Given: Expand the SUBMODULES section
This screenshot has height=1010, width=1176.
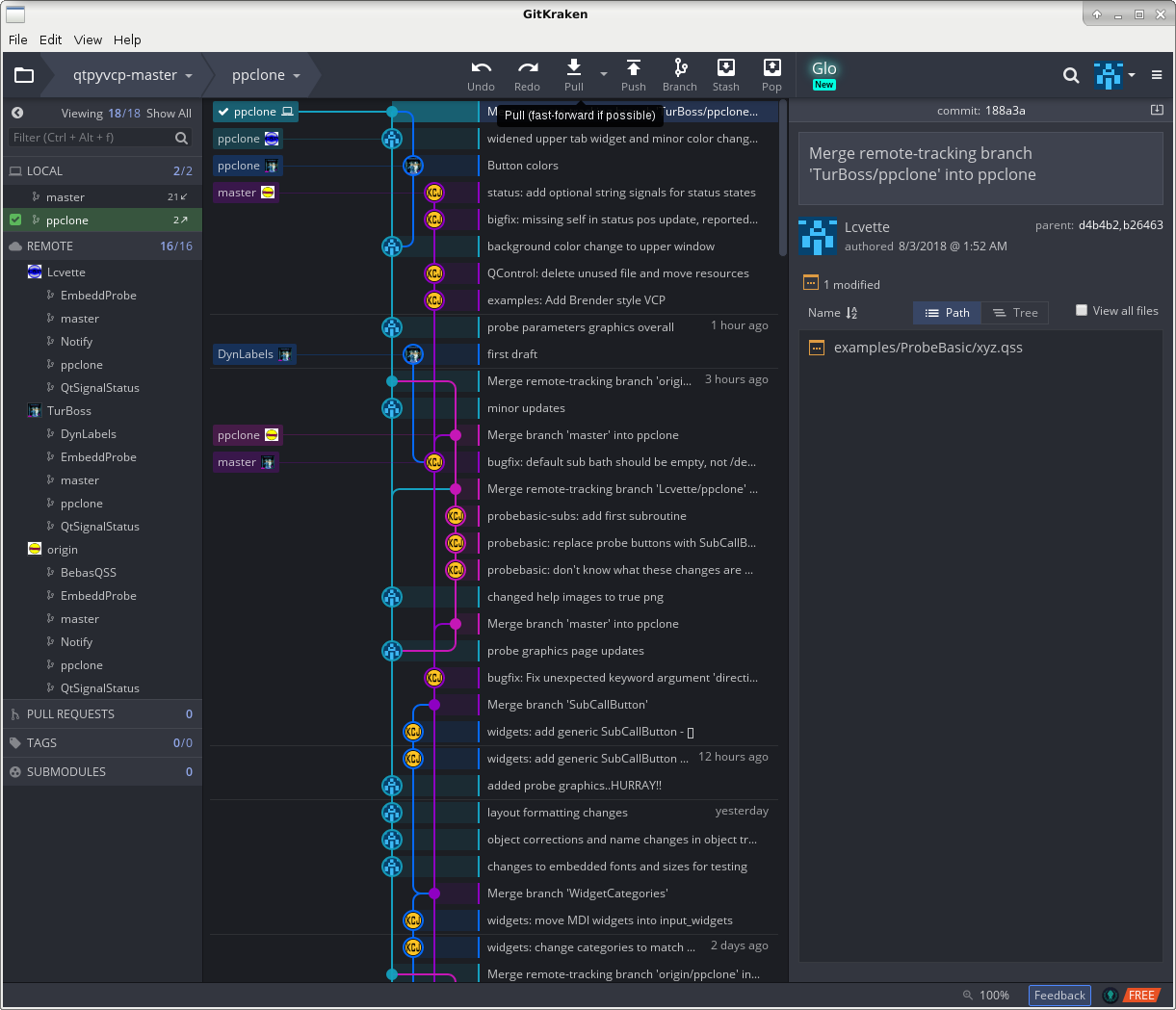Looking at the screenshot, I should (x=102, y=771).
